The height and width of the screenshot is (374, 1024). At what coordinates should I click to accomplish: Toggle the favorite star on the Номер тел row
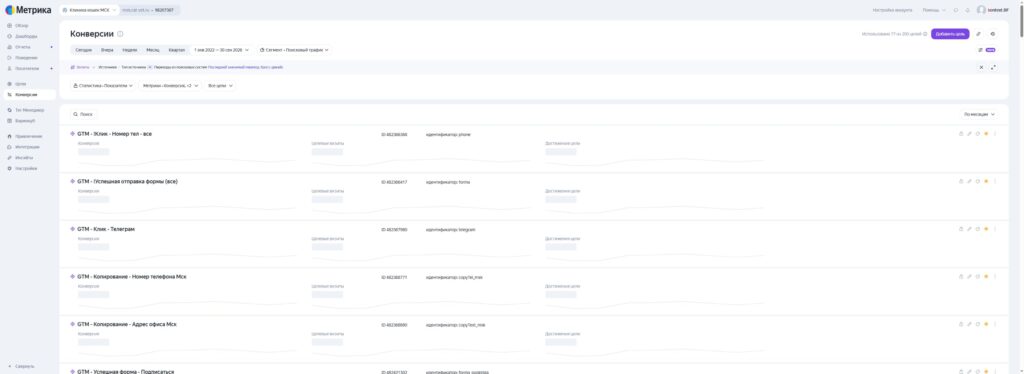986,134
